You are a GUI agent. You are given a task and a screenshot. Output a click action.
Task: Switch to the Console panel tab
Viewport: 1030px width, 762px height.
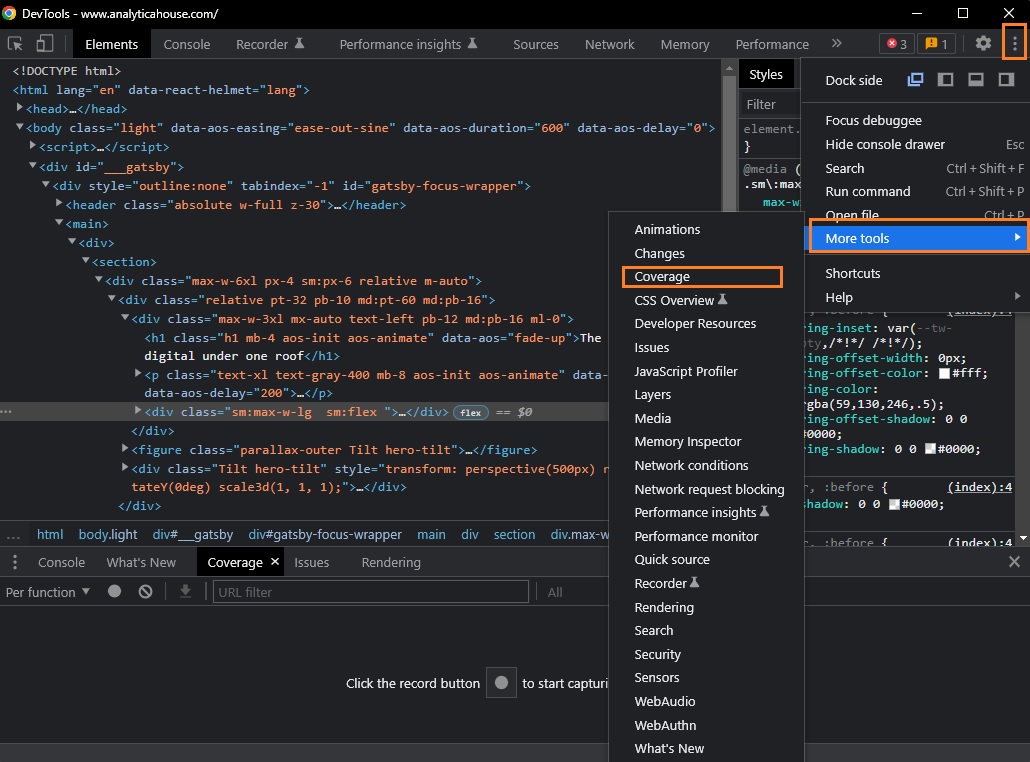pos(187,44)
